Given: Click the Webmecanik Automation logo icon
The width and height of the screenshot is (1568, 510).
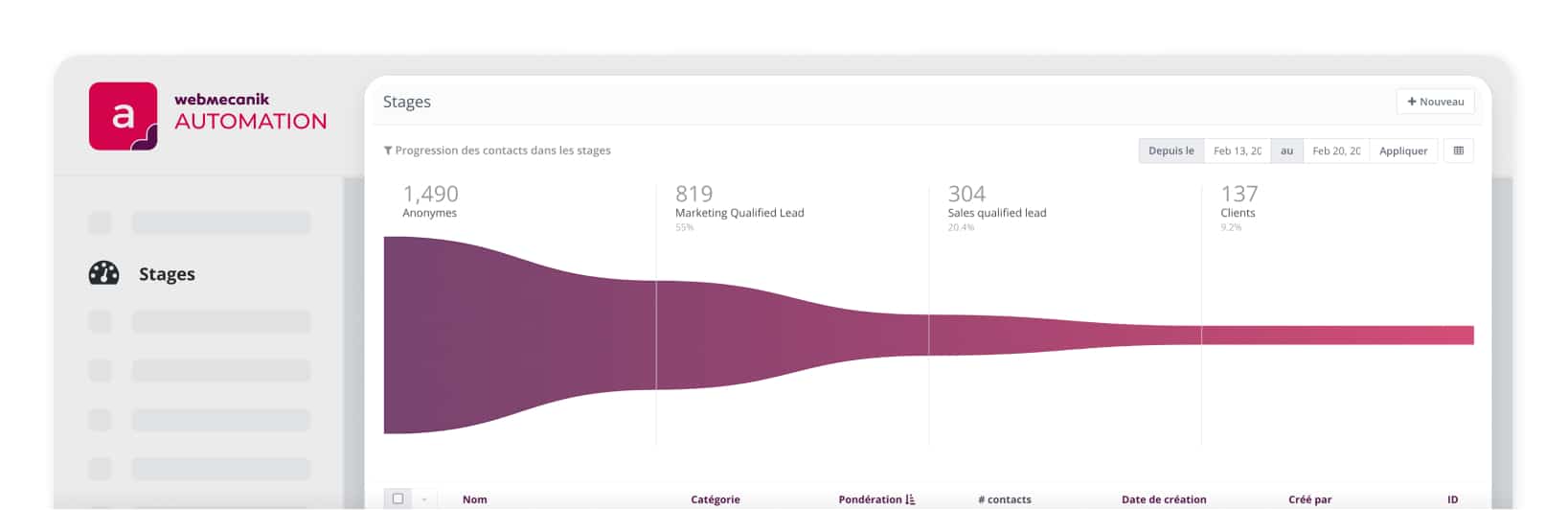Looking at the screenshot, I should 123,116.
